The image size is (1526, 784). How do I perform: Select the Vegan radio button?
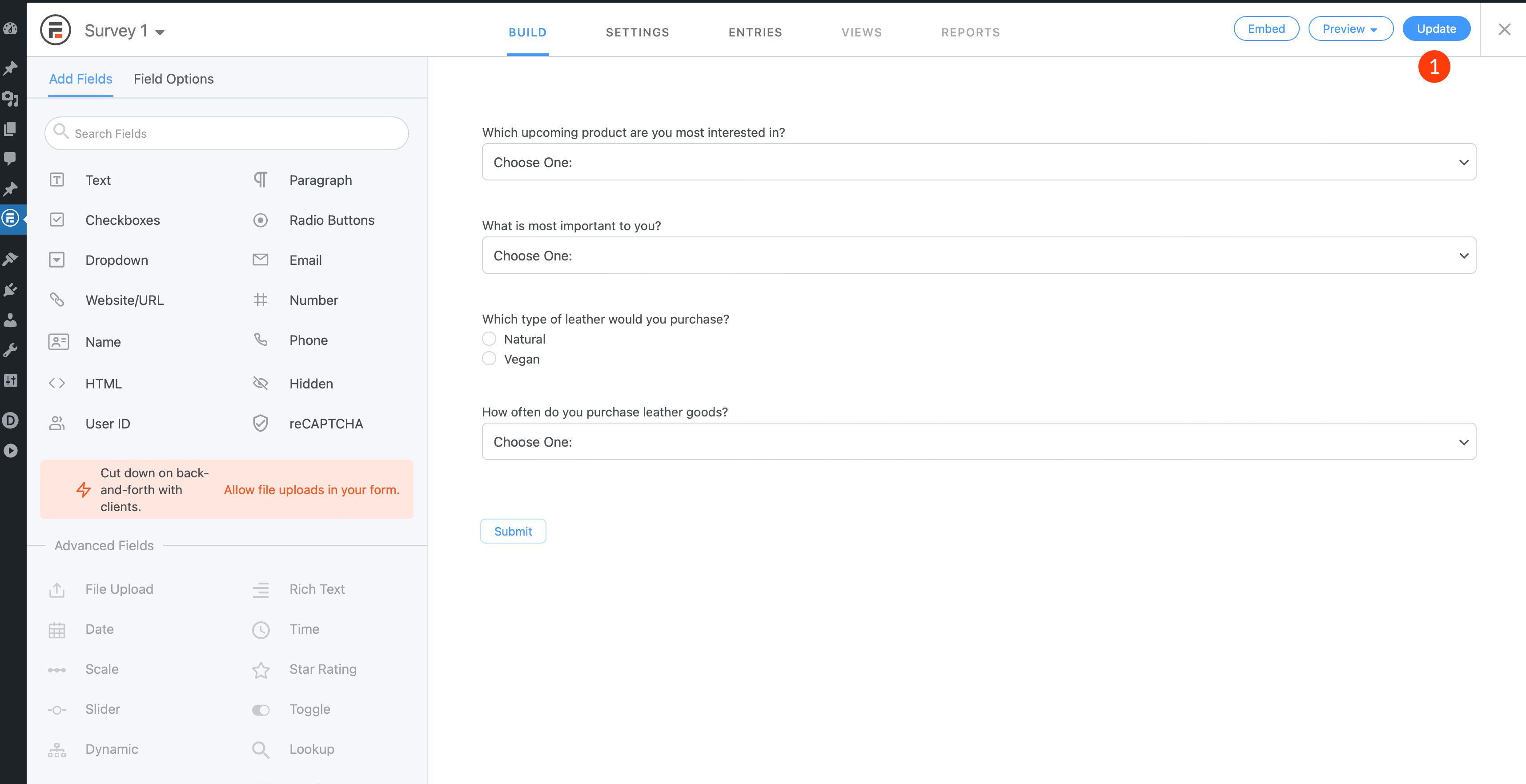pos(489,358)
